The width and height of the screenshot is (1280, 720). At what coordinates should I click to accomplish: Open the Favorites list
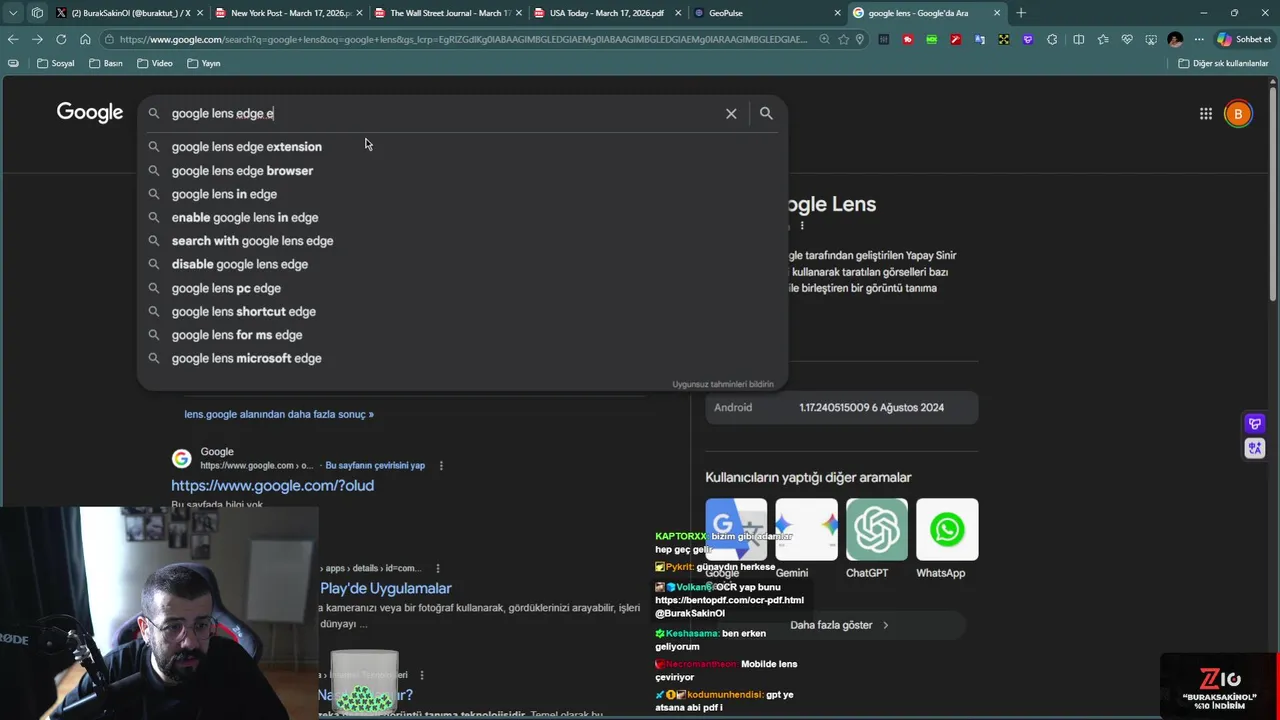1102,40
